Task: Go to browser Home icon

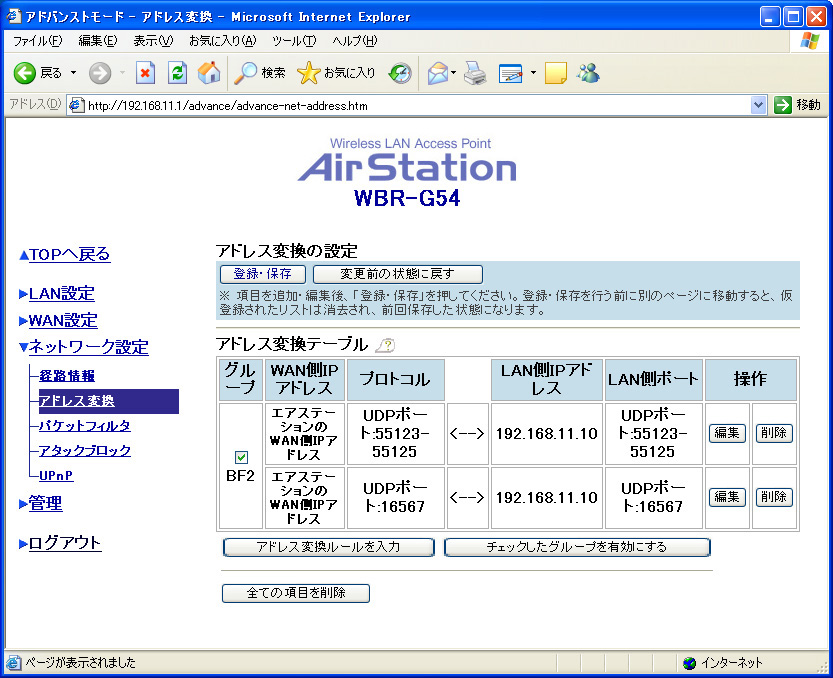Action: coord(209,73)
